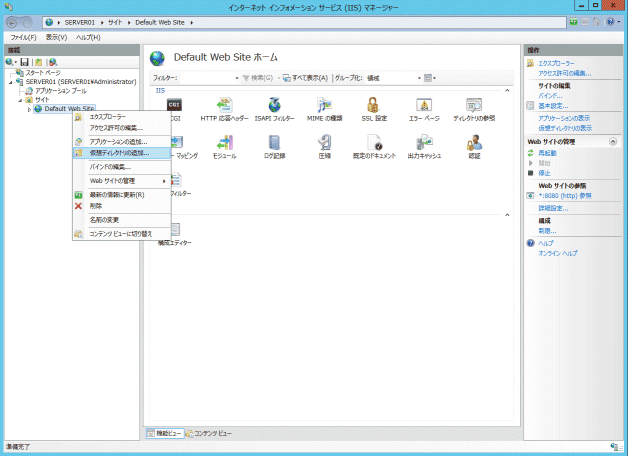The width and height of the screenshot is (628, 456).
Task: Click the create connection globe icon in connections toolbar
Action: [x=10, y=62]
